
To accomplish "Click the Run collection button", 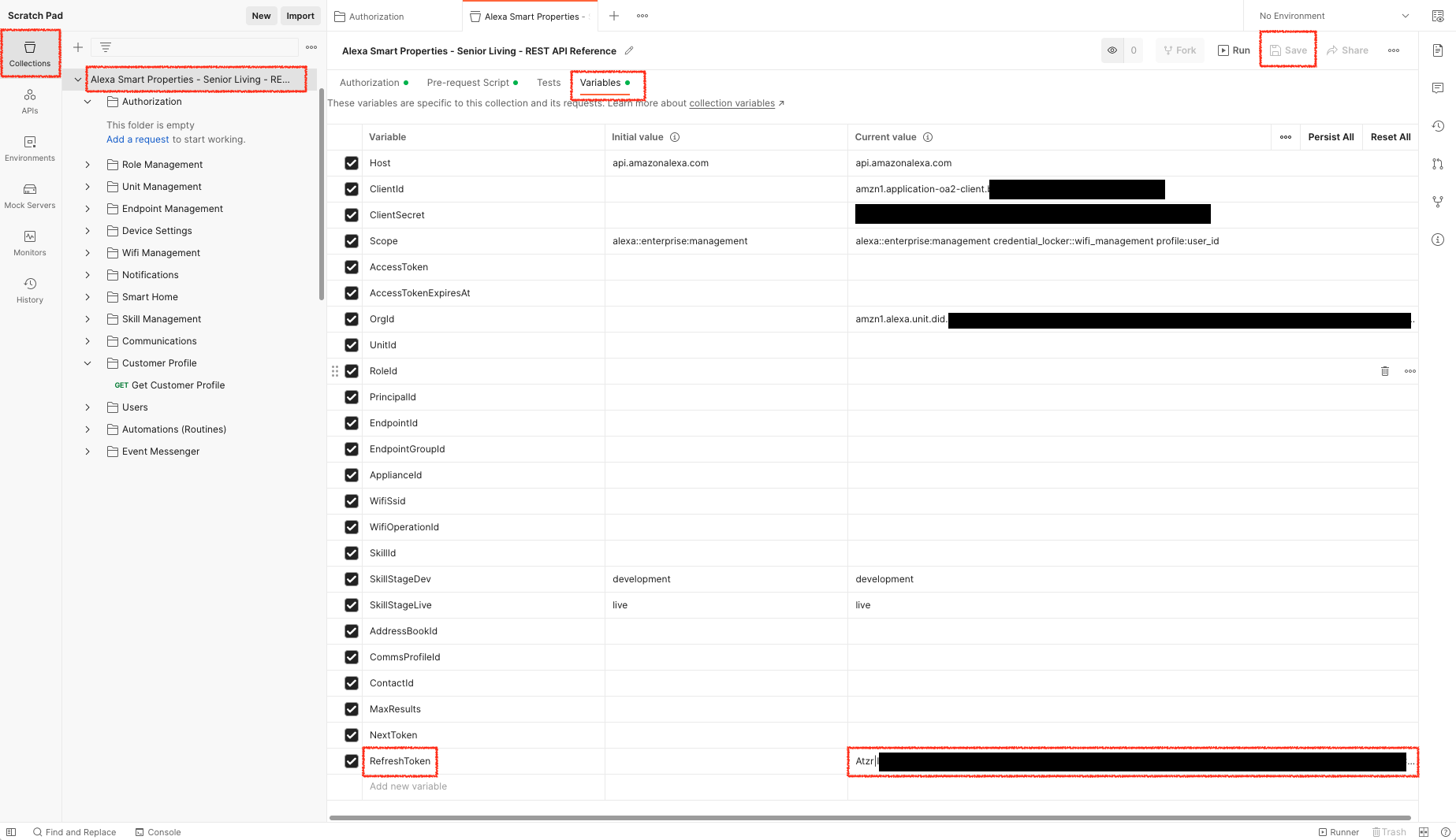I will click(1234, 50).
